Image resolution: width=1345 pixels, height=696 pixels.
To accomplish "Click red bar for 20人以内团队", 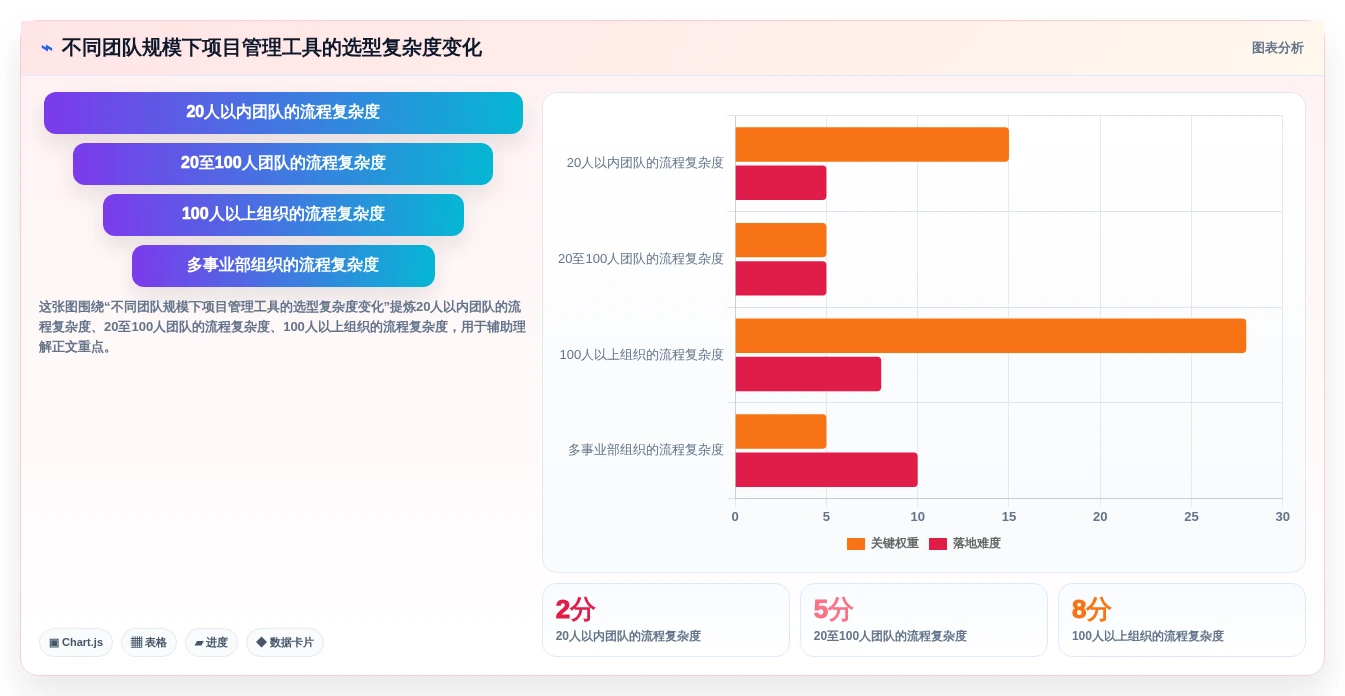I will click(x=781, y=183).
